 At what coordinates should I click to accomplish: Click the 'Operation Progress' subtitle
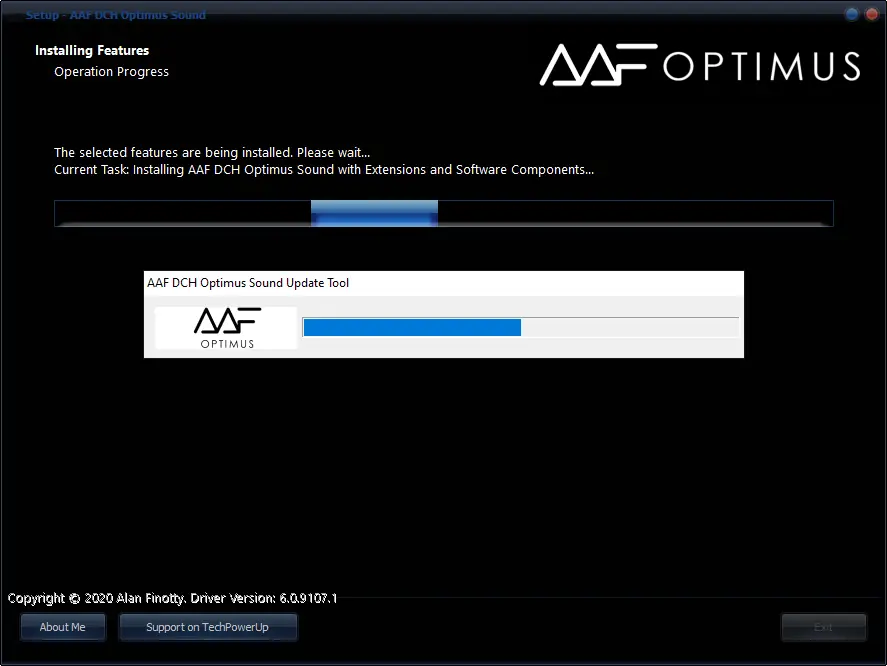click(x=111, y=72)
